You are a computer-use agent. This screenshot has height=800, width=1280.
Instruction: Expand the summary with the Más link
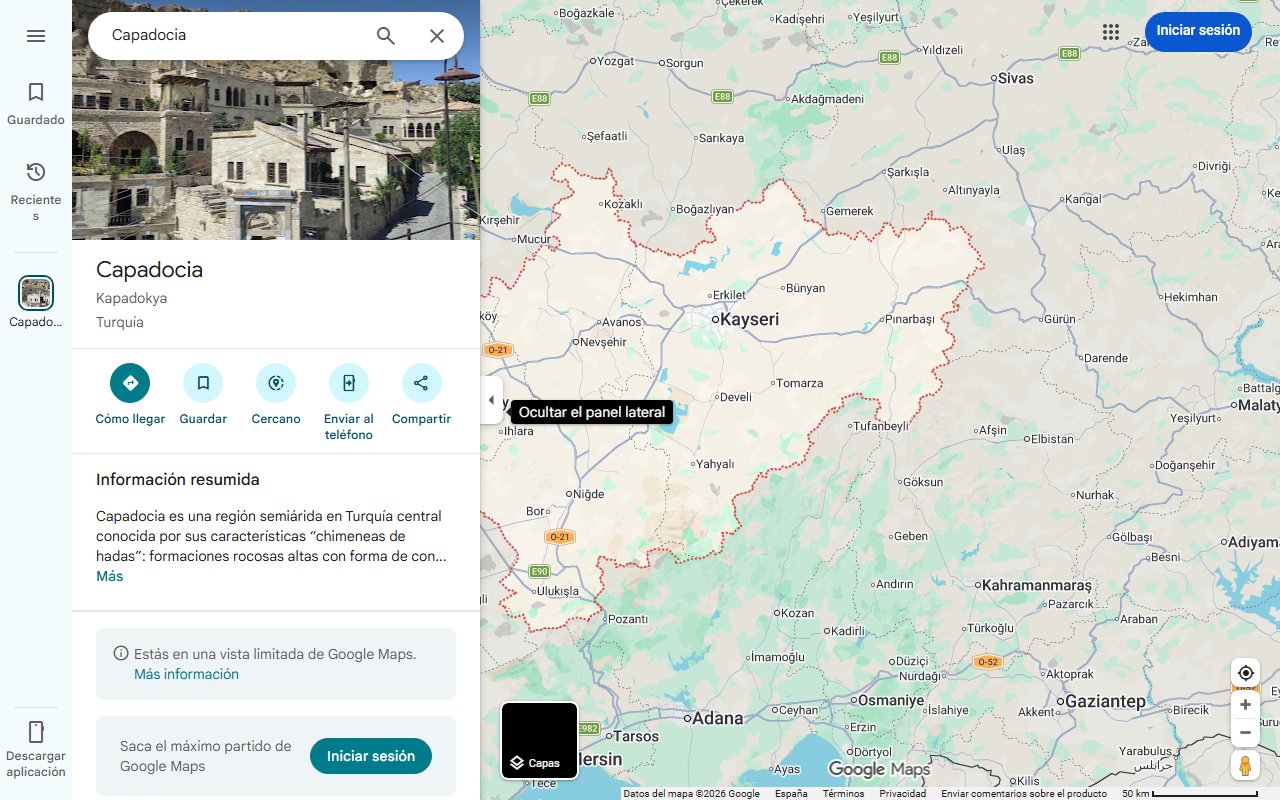click(109, 576)
